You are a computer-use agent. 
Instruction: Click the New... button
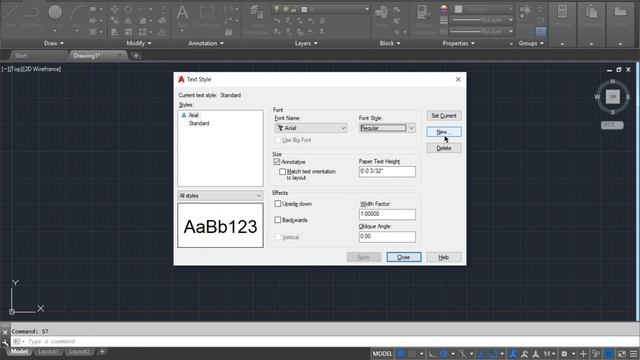pyautogui.click(x=444, y=132)
